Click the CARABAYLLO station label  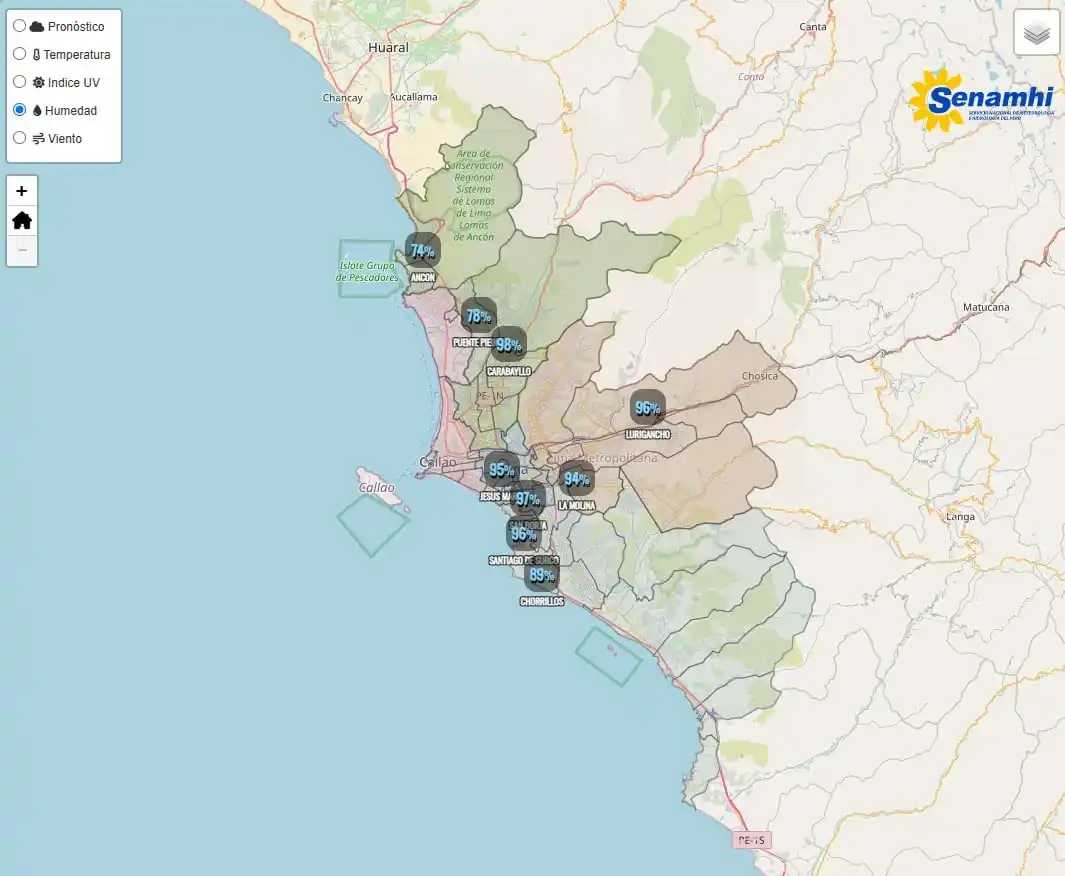[509, 371]
